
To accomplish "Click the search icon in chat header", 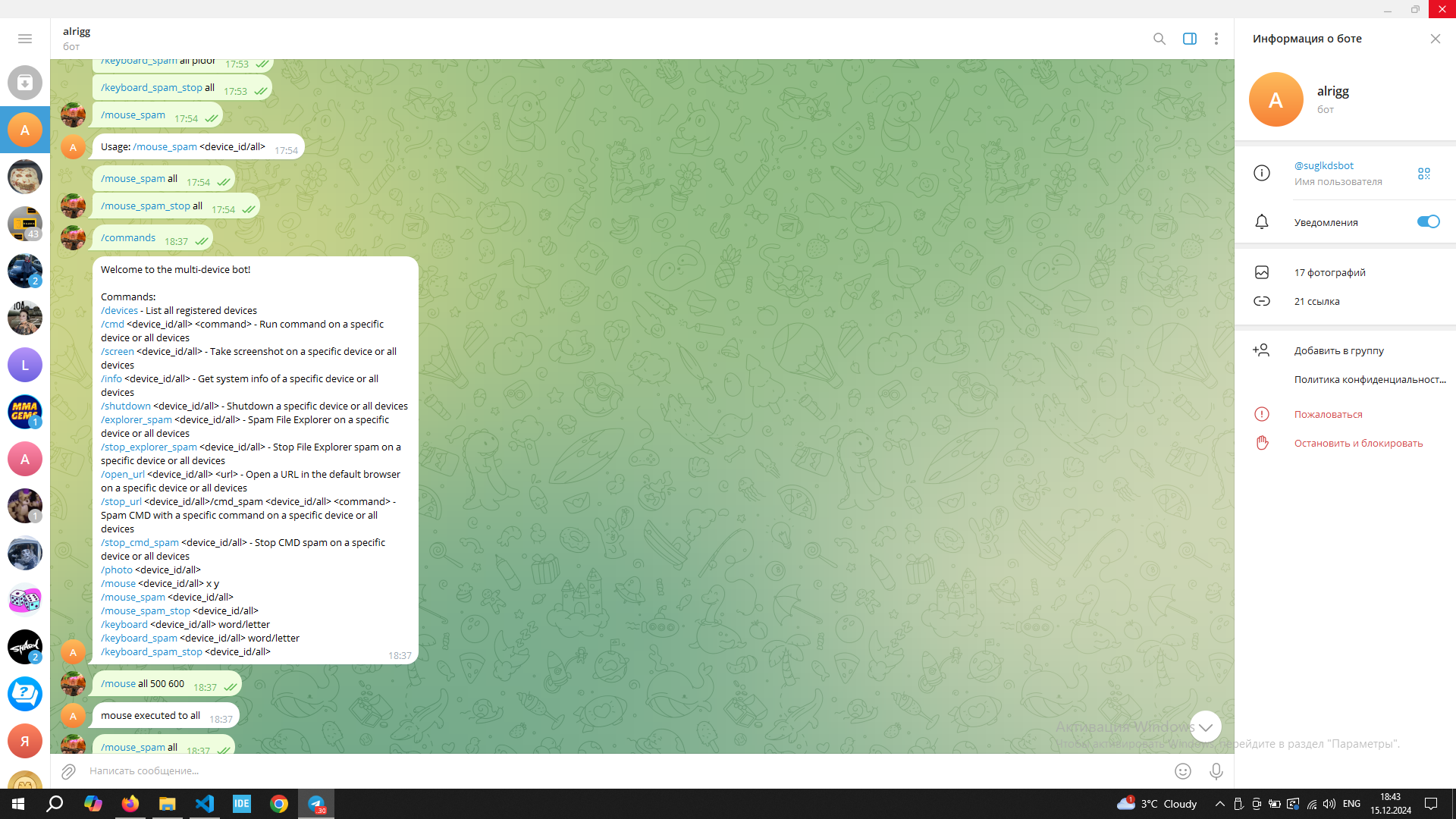I will point(1159,39).
